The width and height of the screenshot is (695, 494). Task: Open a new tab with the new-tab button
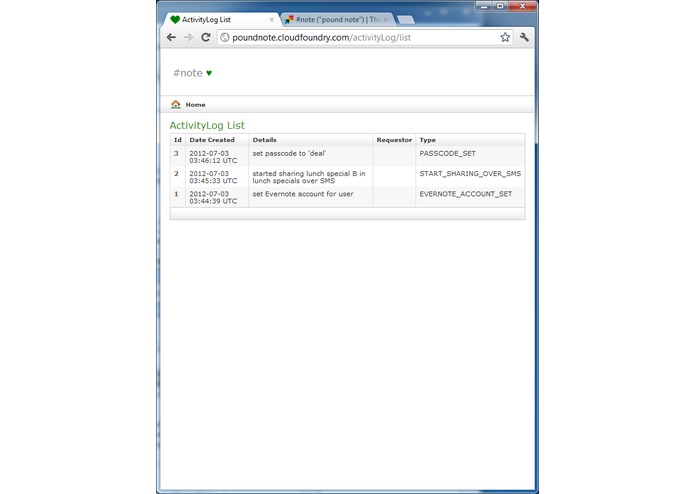(406, 20)
